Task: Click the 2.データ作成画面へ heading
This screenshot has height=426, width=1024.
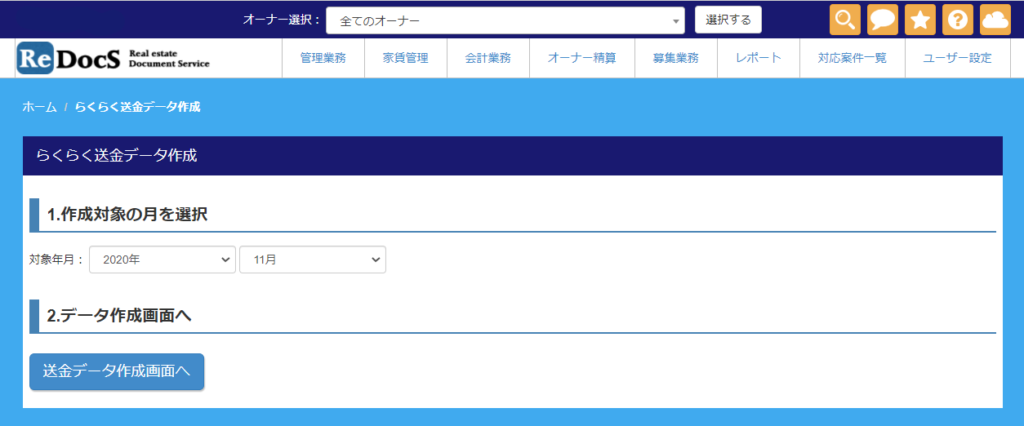Action: [x=119, y=315]
